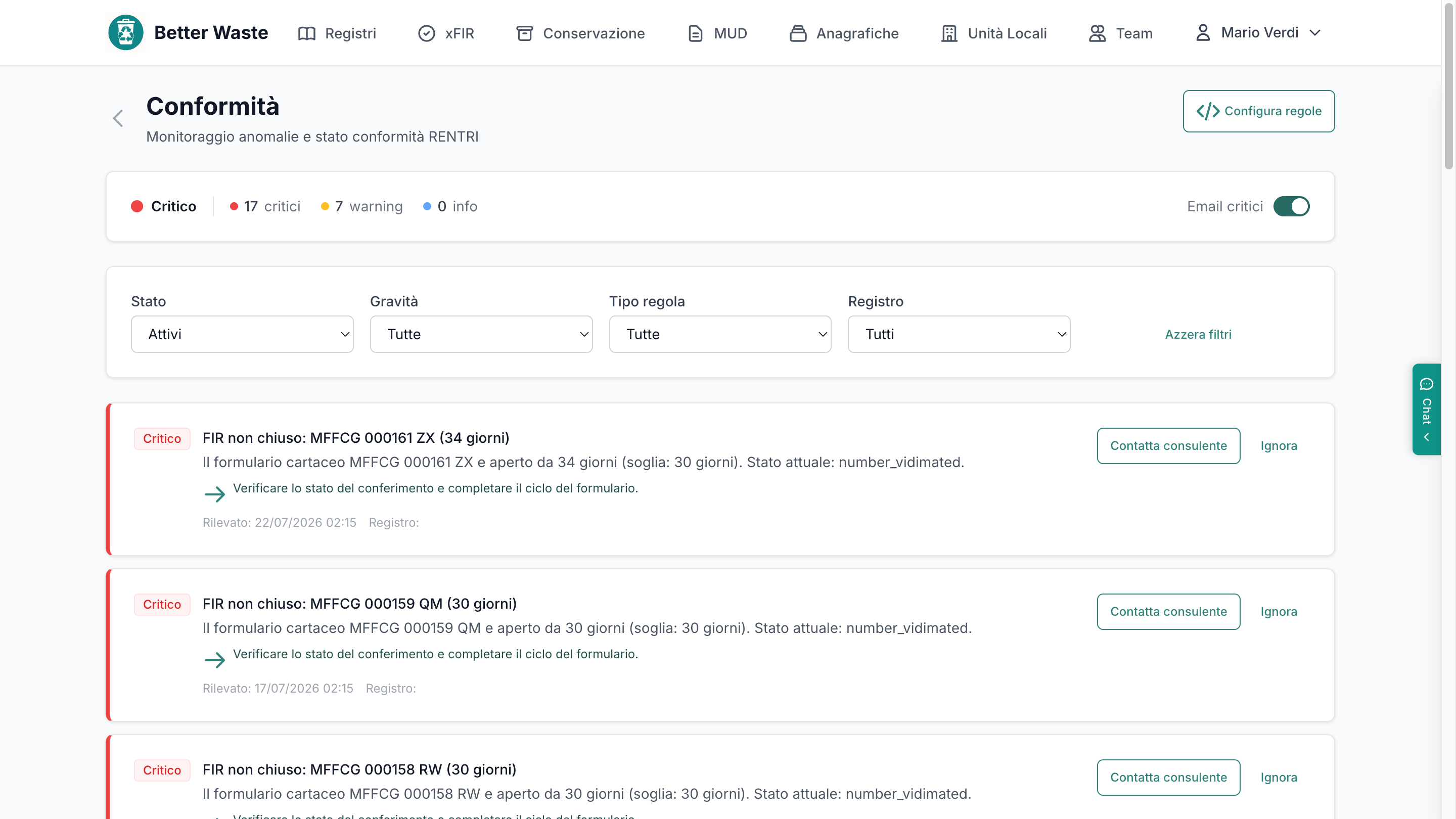Screen dimensions: 1456x819
Task: Open the Registri menu
Action: point(337,33)
